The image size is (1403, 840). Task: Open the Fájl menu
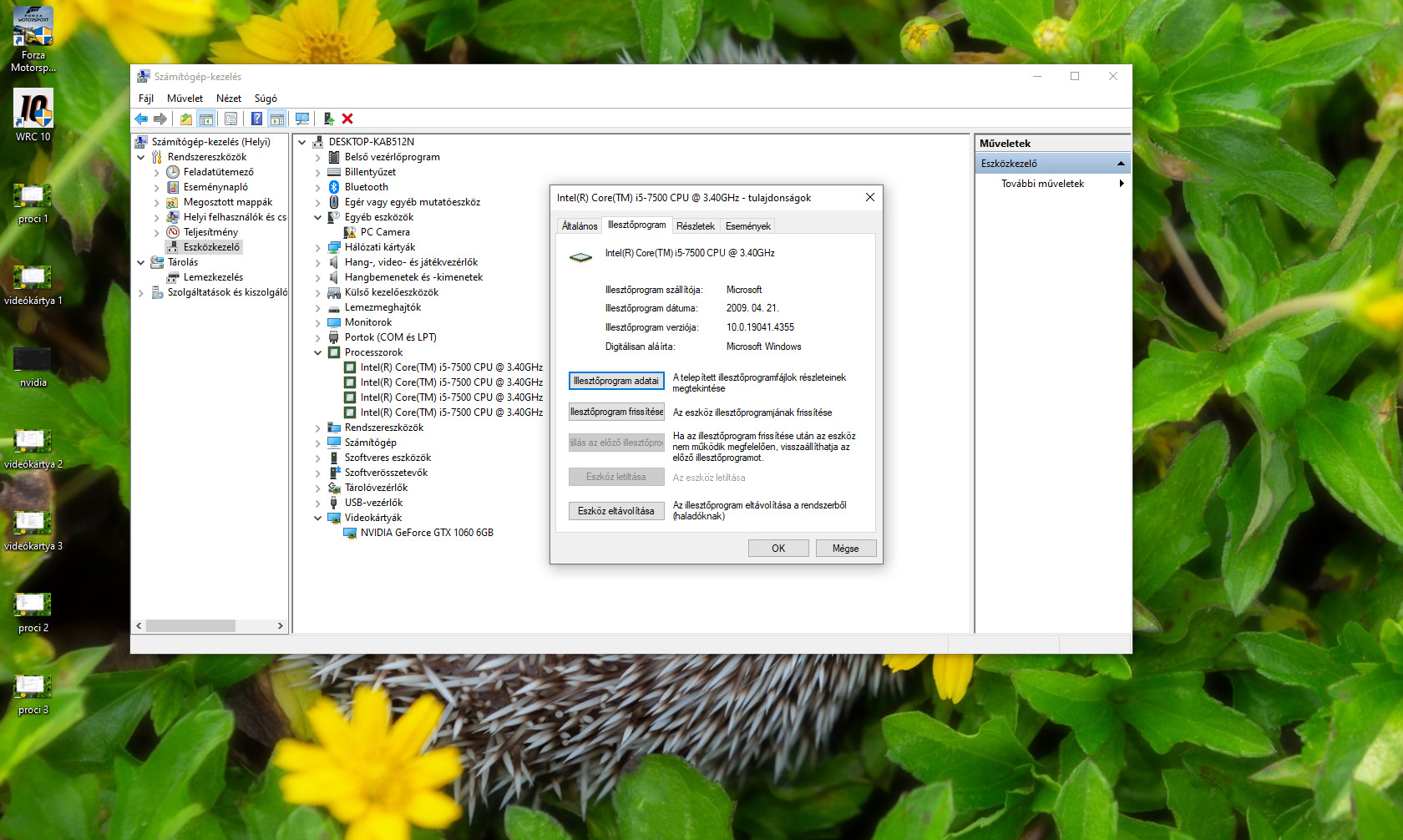tap(146, 99)
